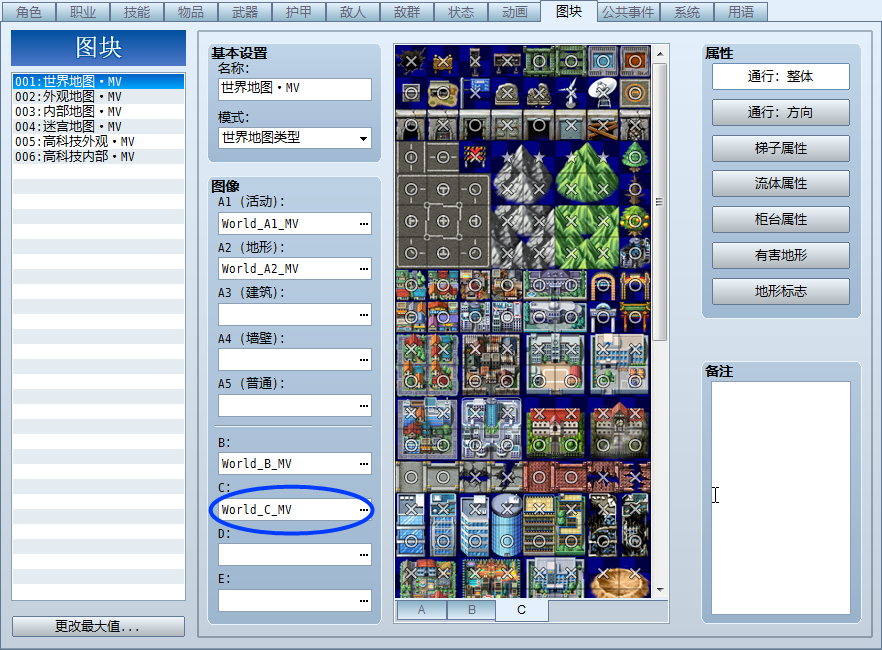Select the red X hazard barrier tile

pos(475,157)
